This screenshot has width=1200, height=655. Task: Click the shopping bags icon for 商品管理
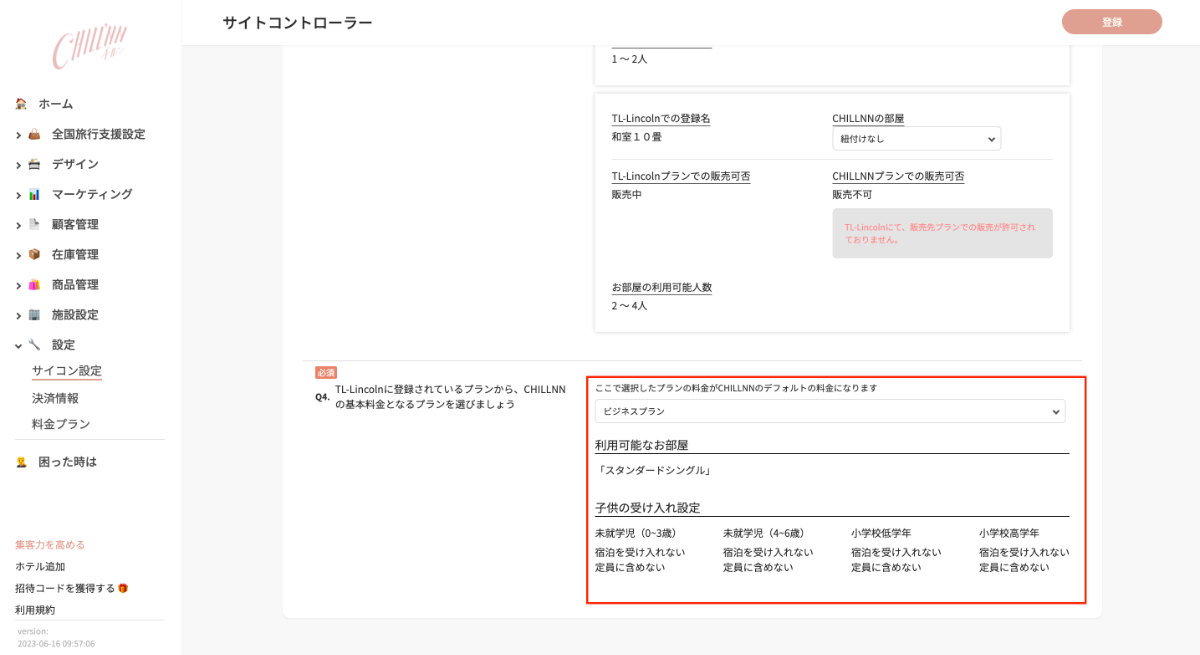pos(34,284)
